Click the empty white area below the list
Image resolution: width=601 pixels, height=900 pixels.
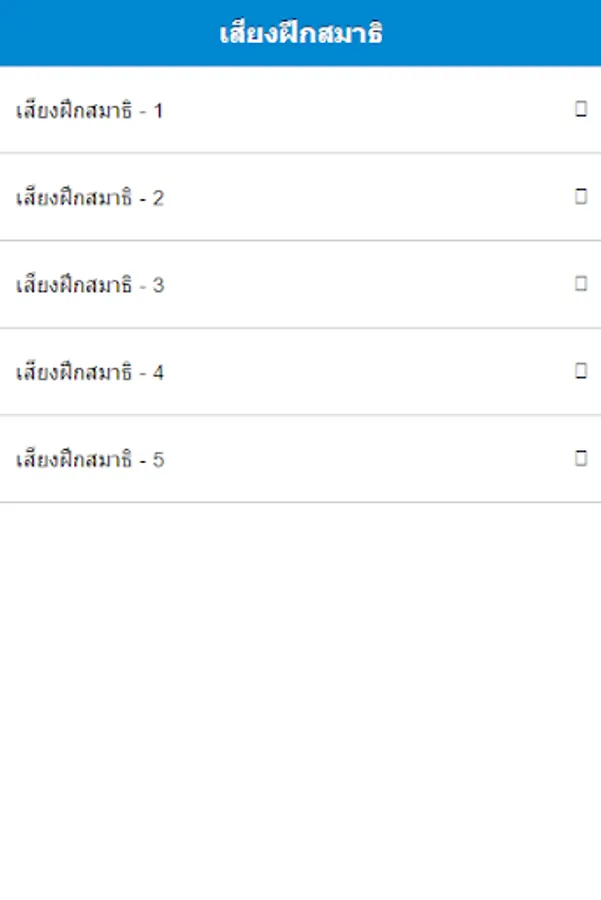click(300, 700)
